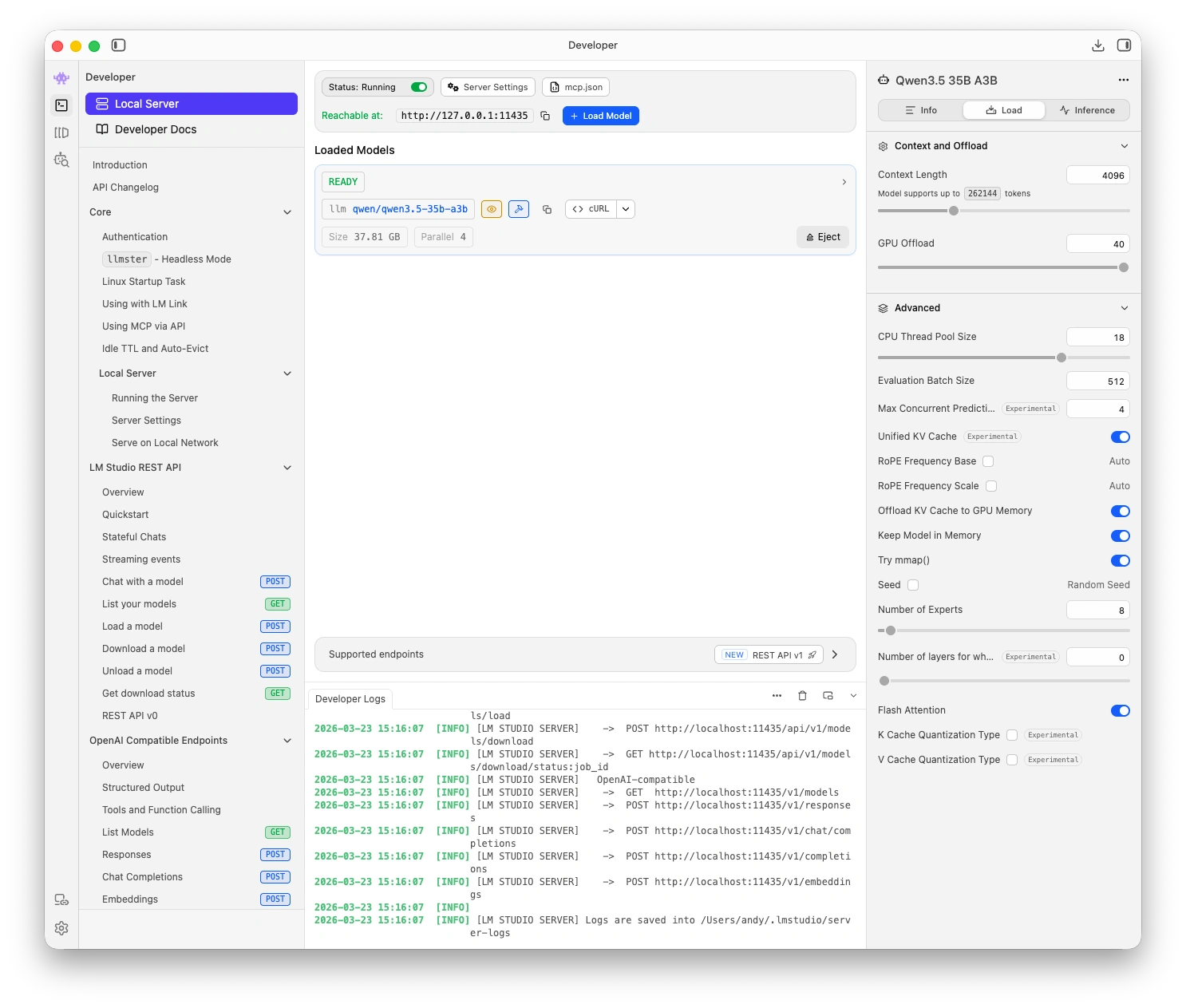Click the Context Length input field
Screen dimensions: 1186x1008
[x=1098, y=176]
